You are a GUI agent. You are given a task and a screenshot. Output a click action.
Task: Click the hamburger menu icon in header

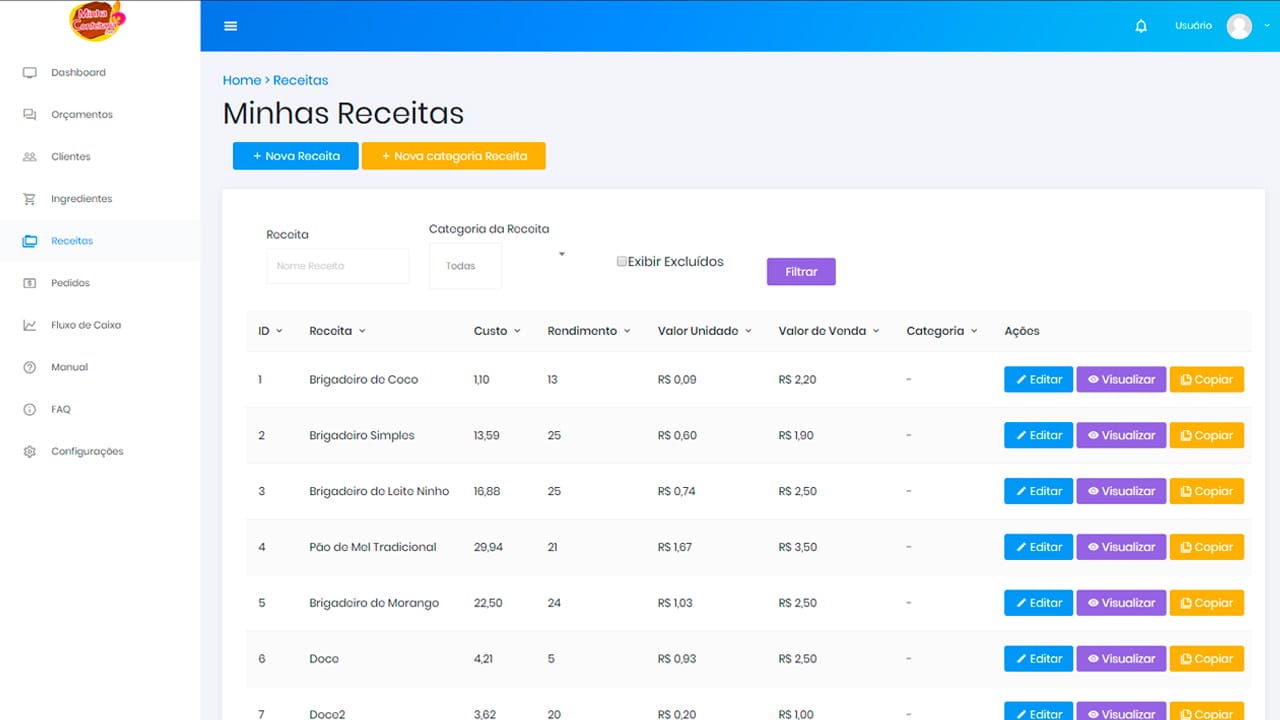pyautogui.click(x=231, y=26)
